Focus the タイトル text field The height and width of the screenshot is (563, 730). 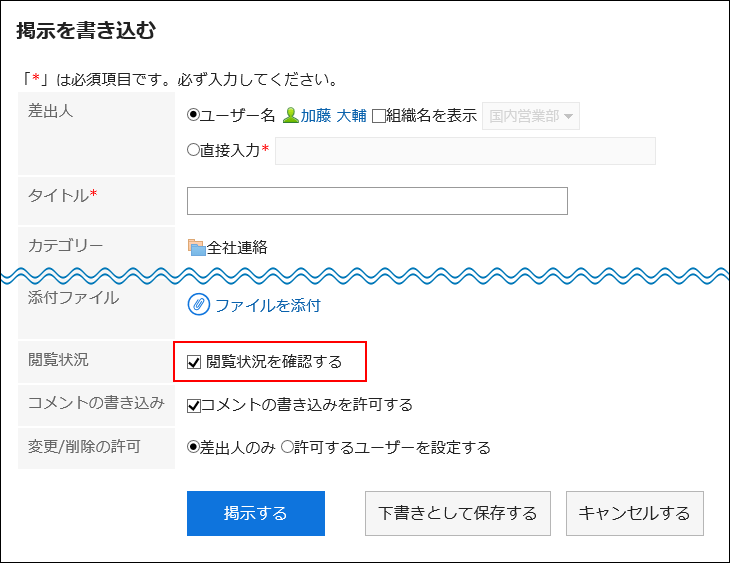coord(377,201)
